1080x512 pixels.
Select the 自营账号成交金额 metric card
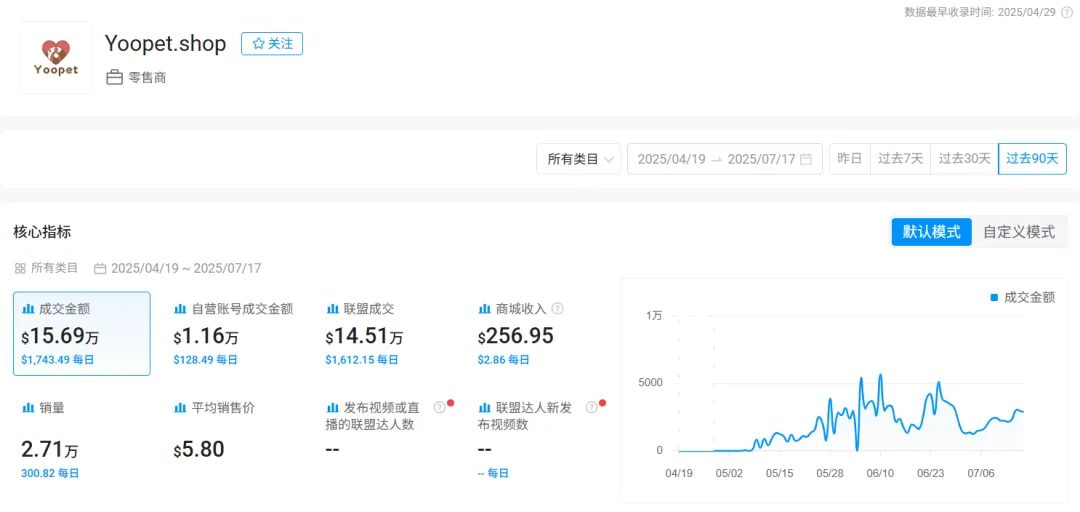coord(233,334)
